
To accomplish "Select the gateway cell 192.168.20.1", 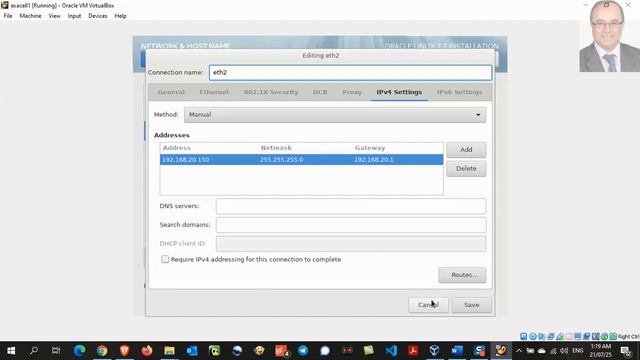I will [374, 160].
